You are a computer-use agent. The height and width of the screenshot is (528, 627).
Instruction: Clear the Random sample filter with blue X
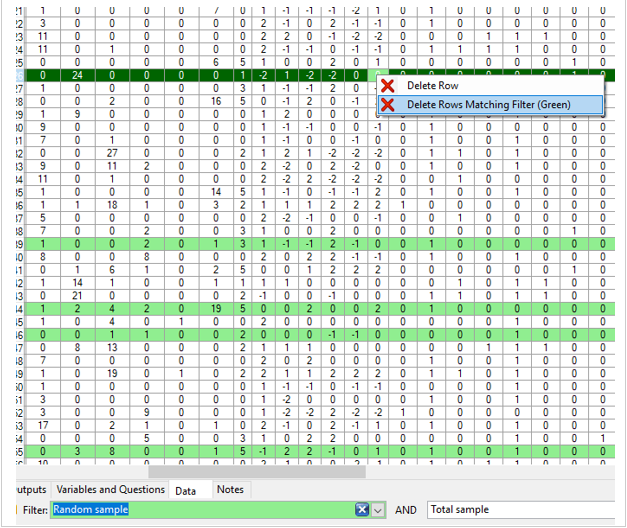[x=362, y=509]
